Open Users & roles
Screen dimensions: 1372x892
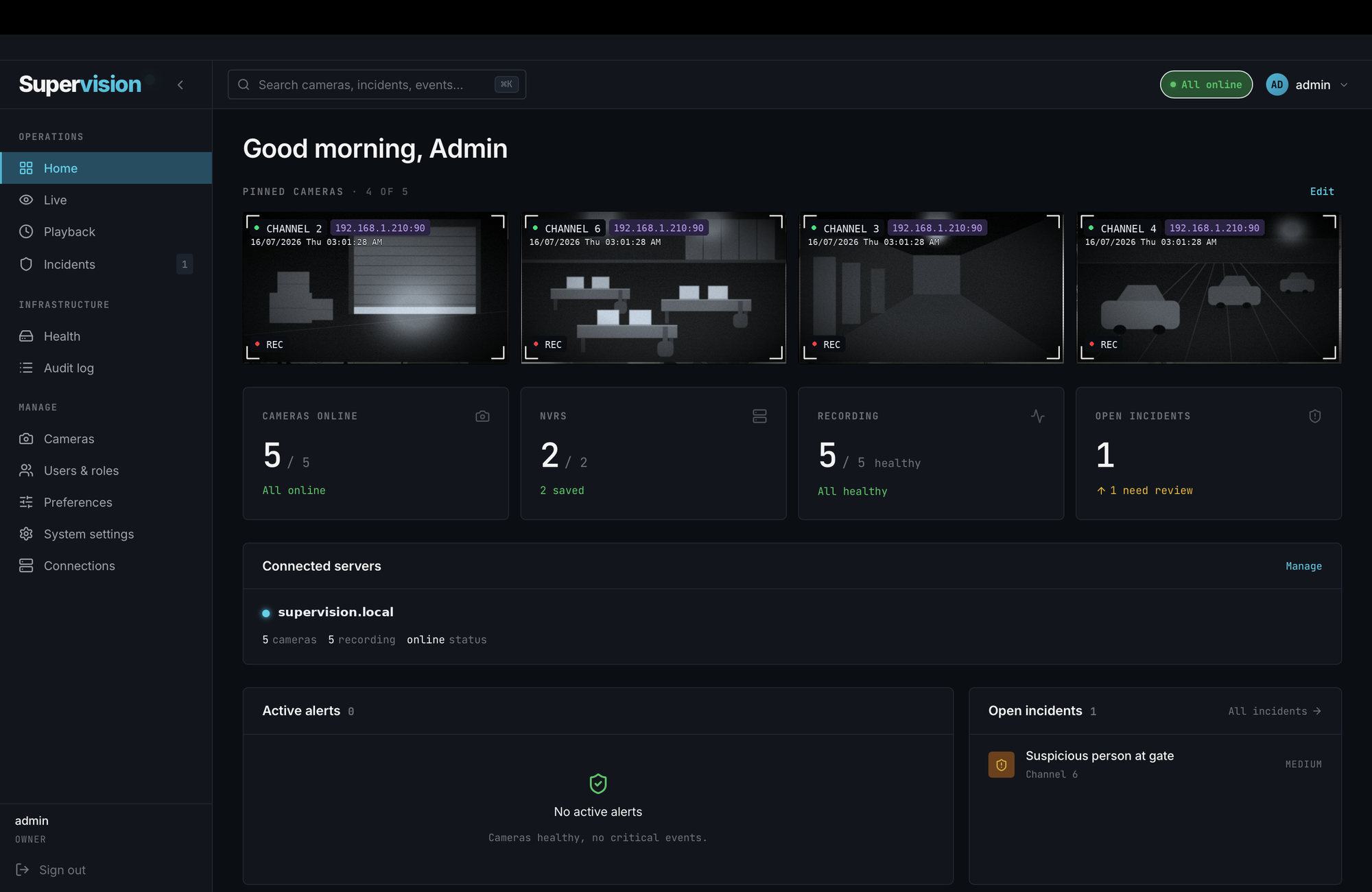[x=106, y=471]
